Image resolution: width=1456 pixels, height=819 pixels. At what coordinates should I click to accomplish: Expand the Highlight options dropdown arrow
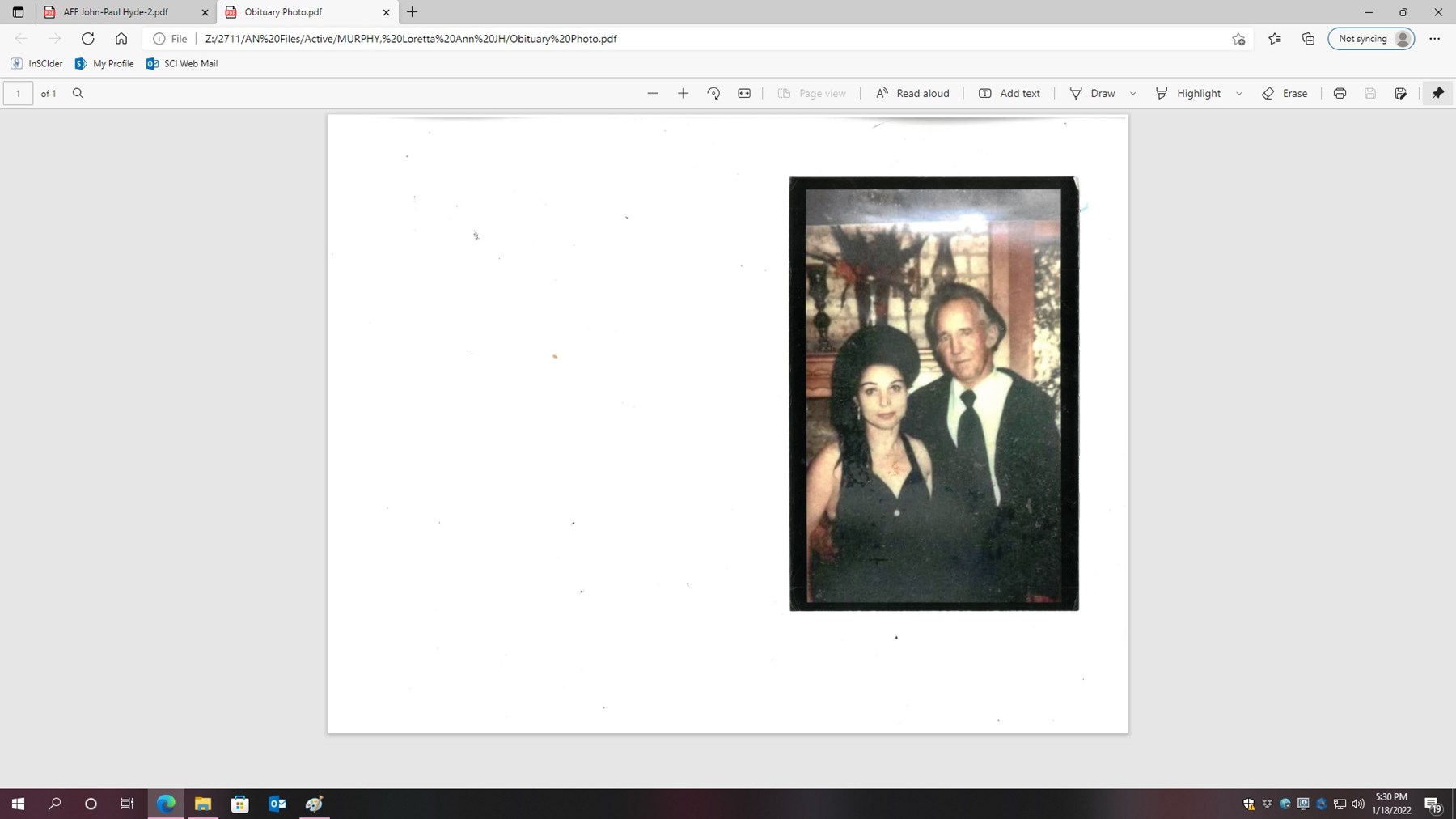click(x=1238, y=94)
